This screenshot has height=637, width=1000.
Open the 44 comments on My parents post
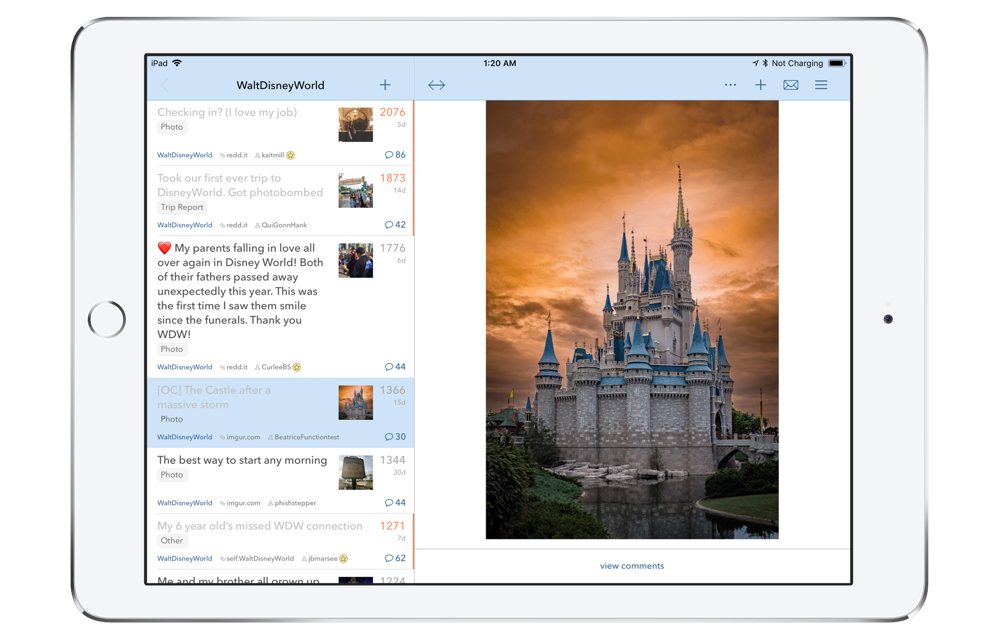click(395, 367)
